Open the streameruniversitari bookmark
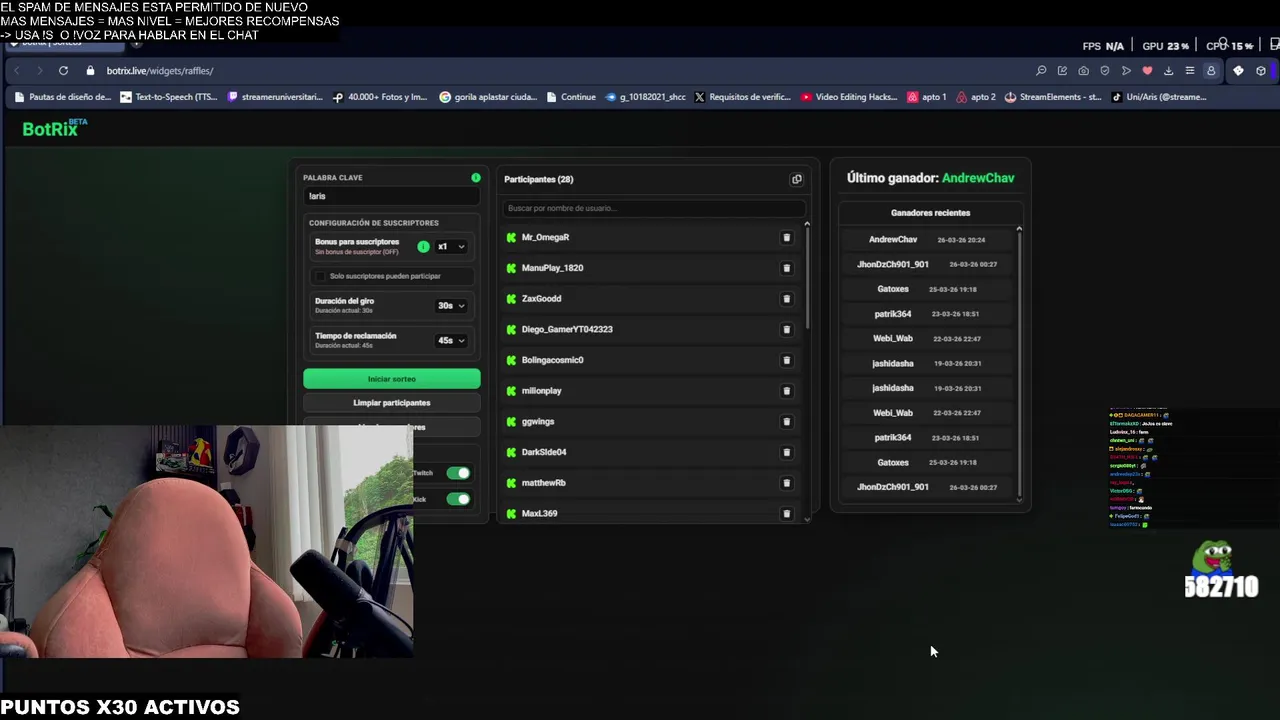The image size is (1280, 720). (275, 97)
